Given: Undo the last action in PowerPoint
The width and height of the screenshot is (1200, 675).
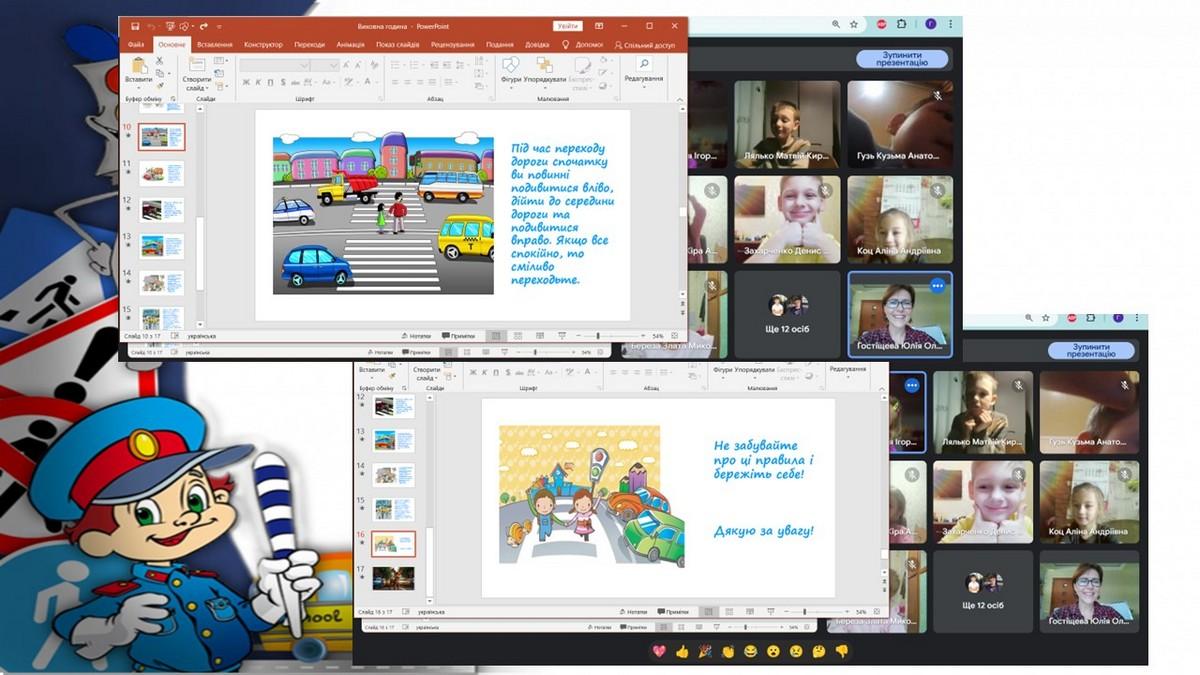Looking at the screenshot, I should click(x=152, y=26).
